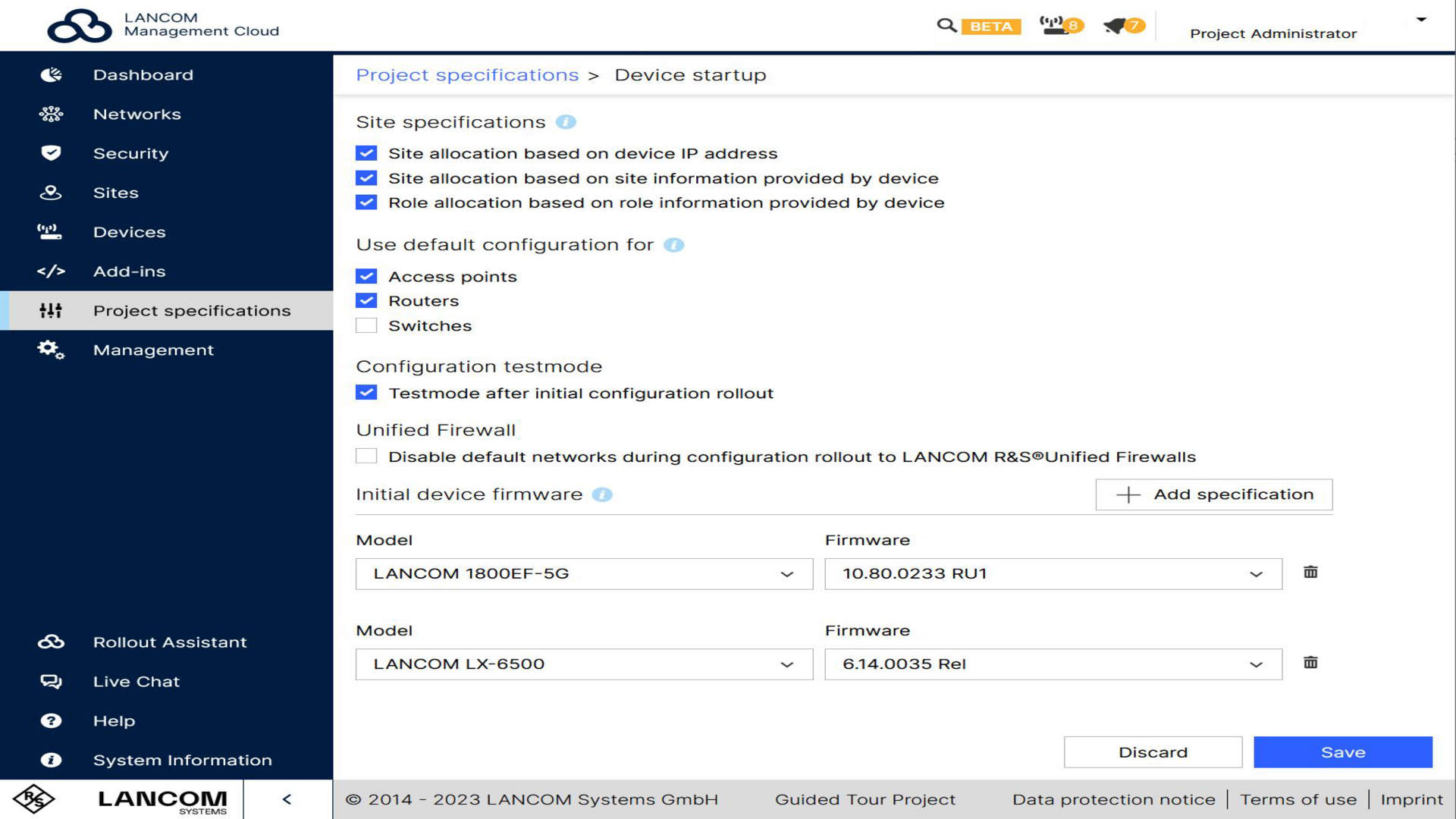Save the device startup settings
Screen dimensions: 1456x819
(x=1342, y=752)
